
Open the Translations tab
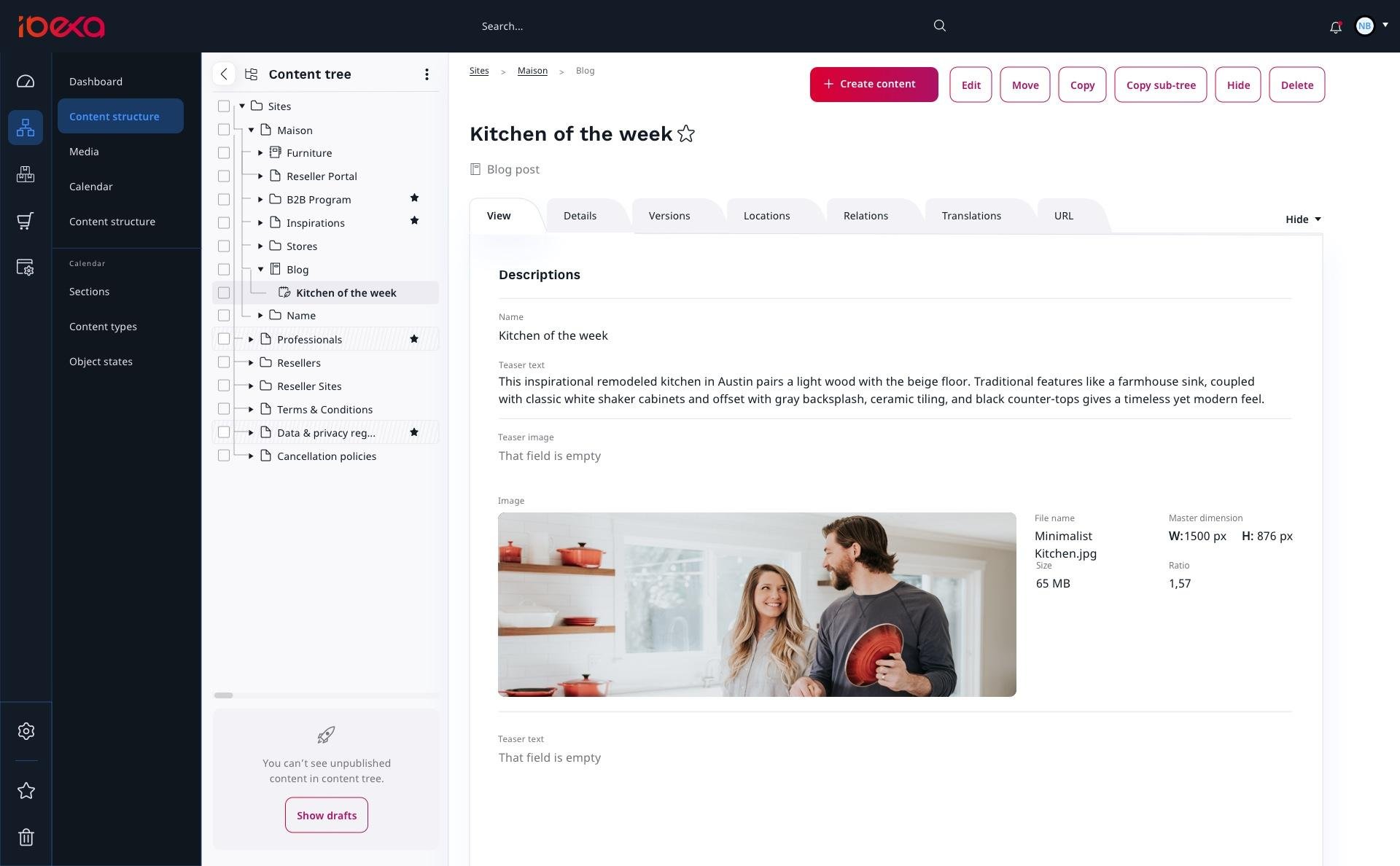pyautogui.click(x=971, y=216)
